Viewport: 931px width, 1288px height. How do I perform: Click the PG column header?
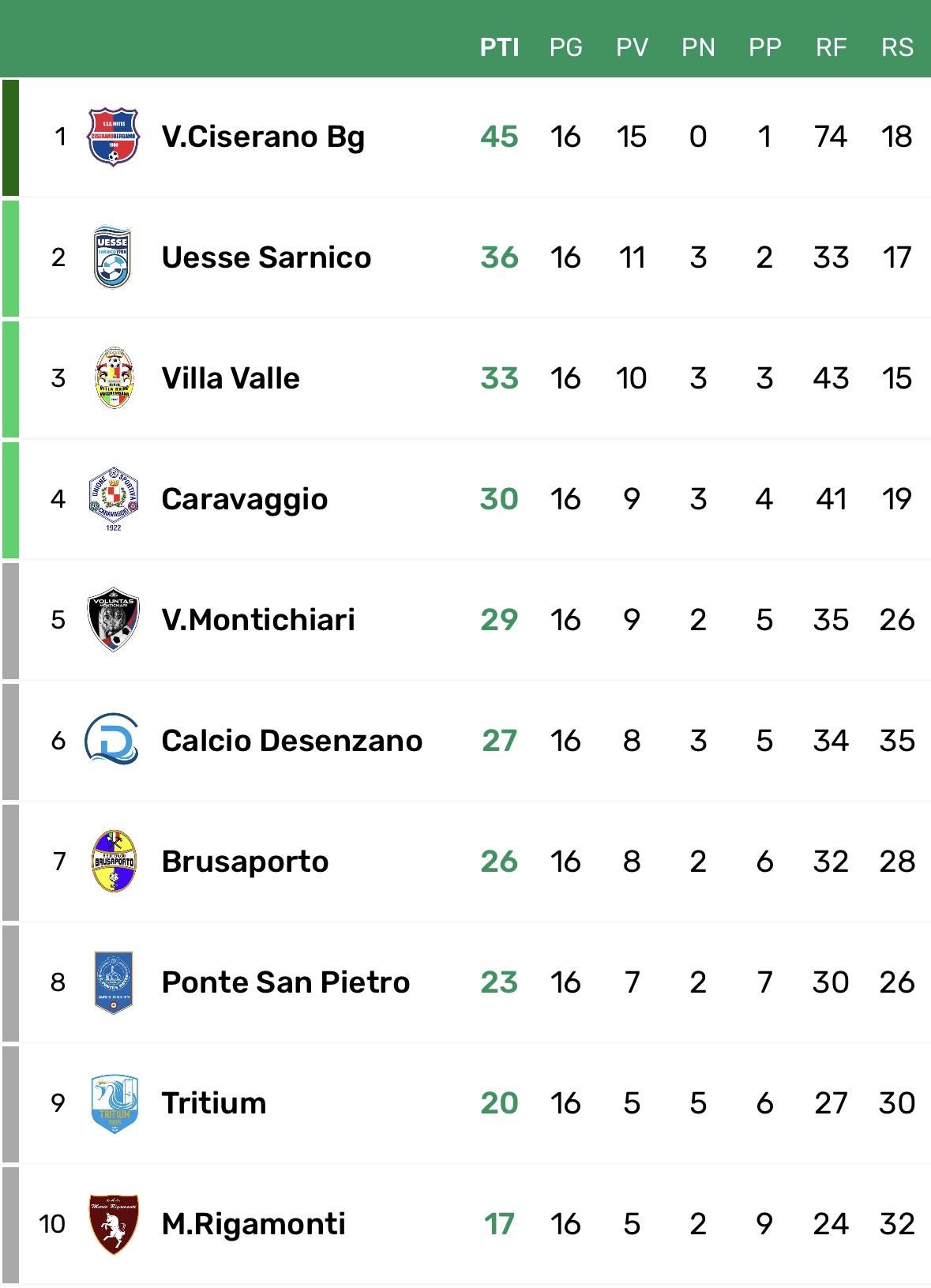point(565,47)
